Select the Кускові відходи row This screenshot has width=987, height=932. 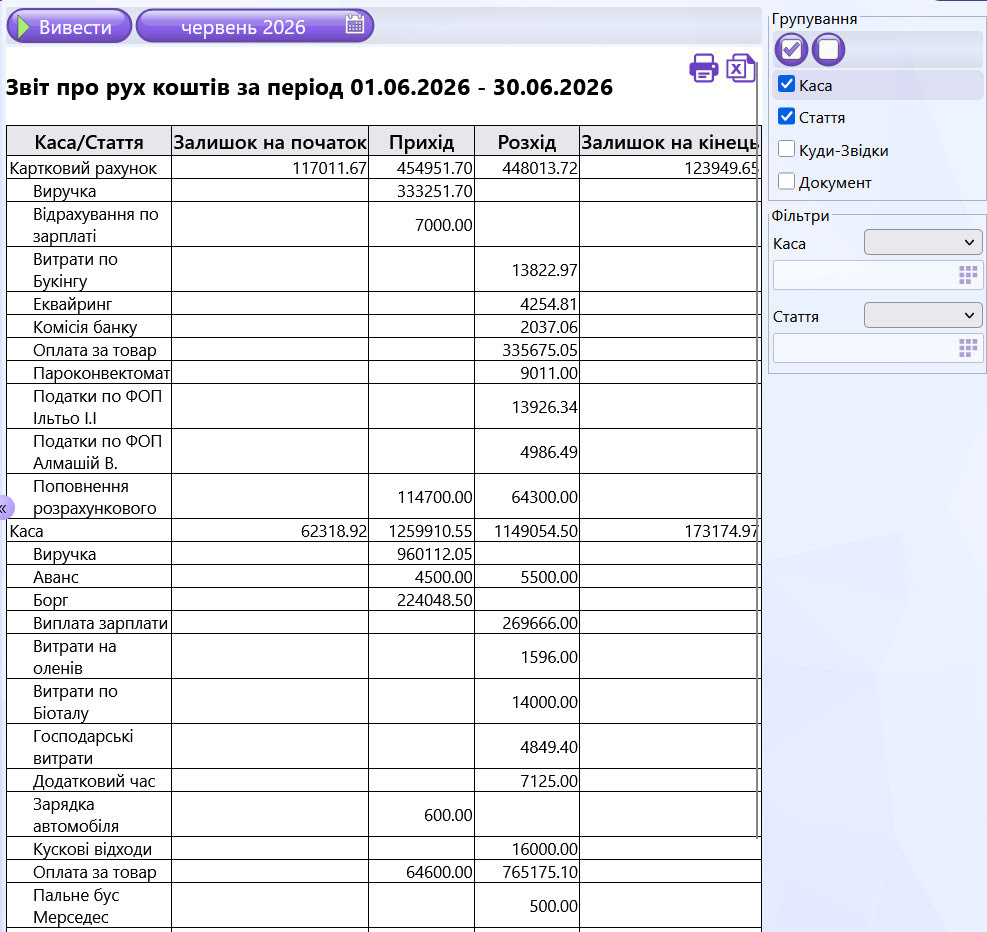pyautogui.click(x=383, y=848)
